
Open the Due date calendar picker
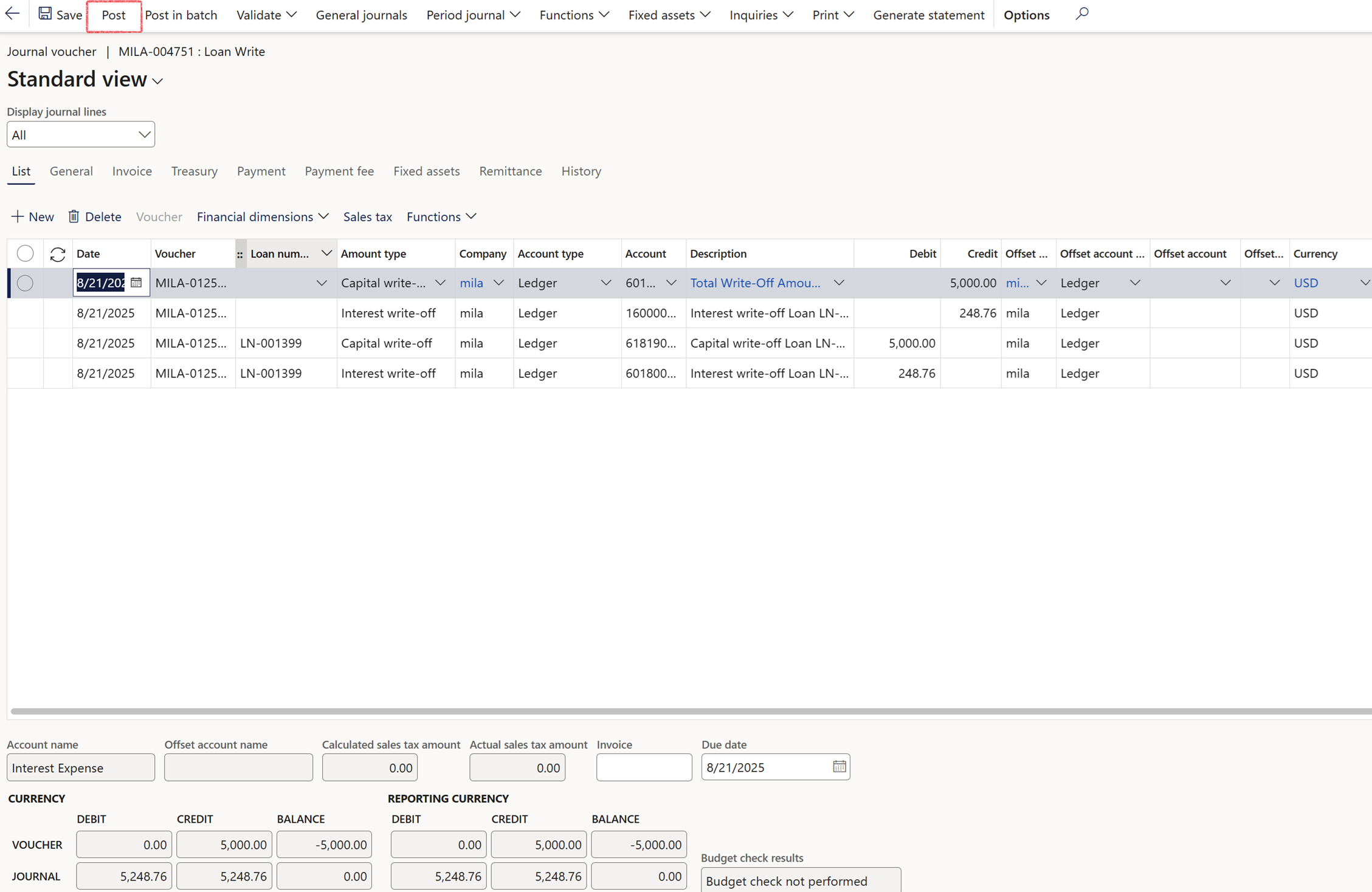click(839, 767)
